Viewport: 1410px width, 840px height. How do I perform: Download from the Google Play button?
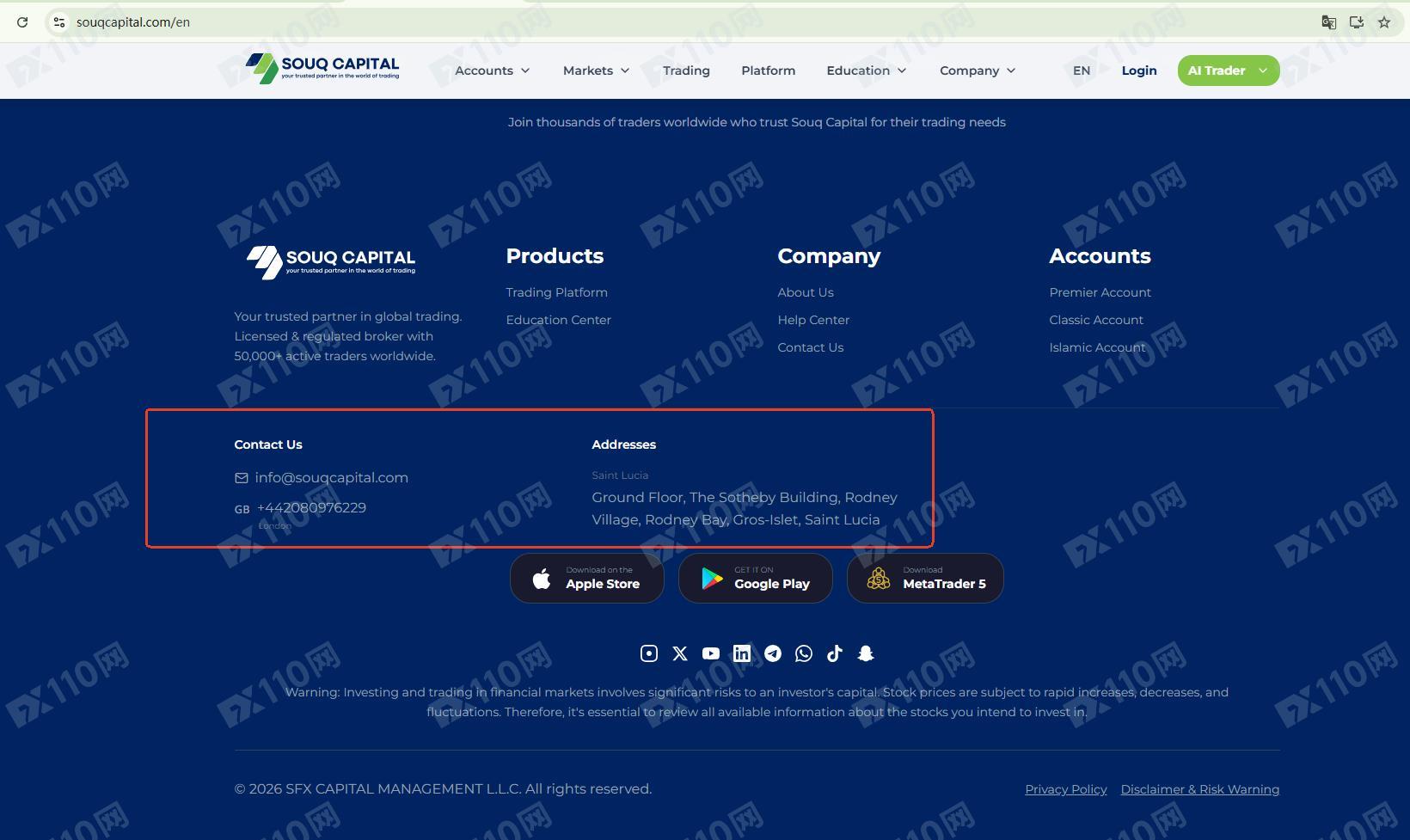755,578
